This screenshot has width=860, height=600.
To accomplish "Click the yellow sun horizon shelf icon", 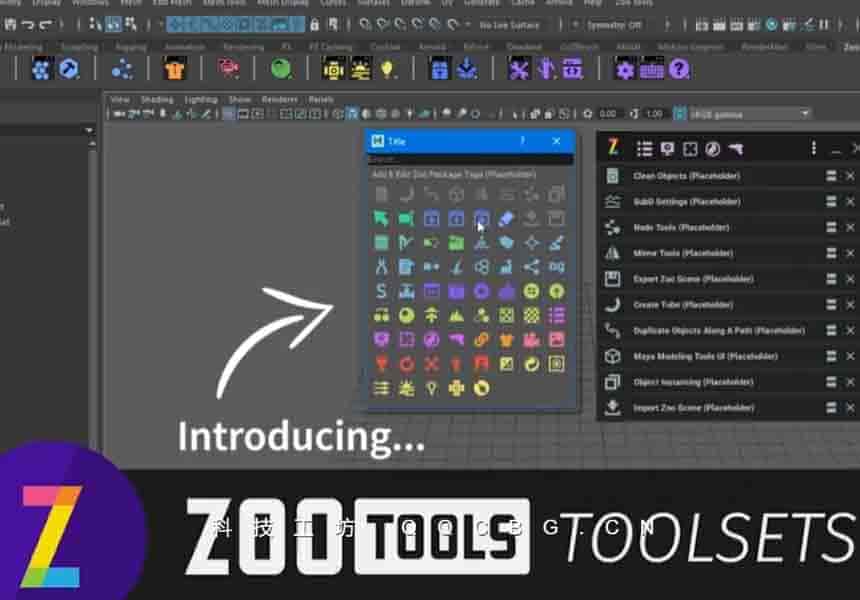I will pos(360,69).
